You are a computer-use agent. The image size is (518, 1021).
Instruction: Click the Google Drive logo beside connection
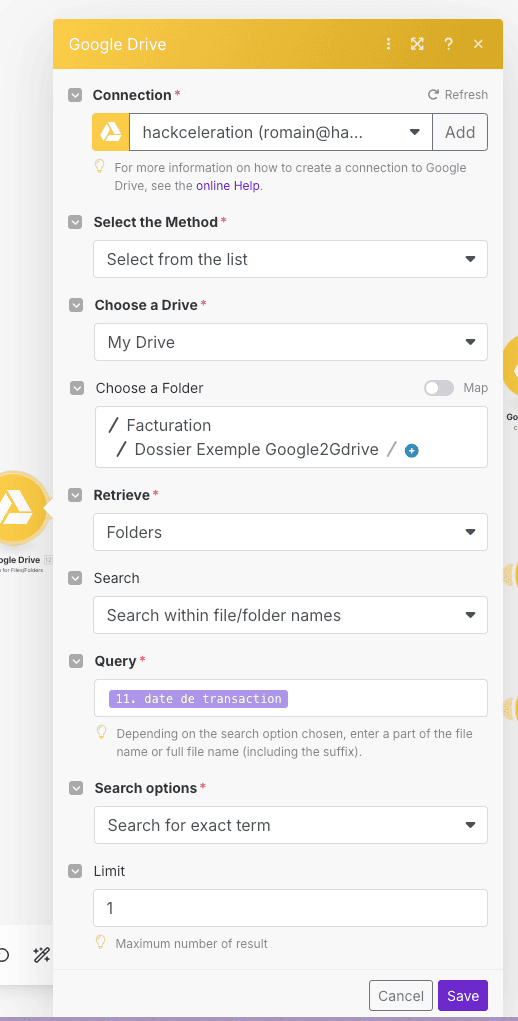click(111, 133)
